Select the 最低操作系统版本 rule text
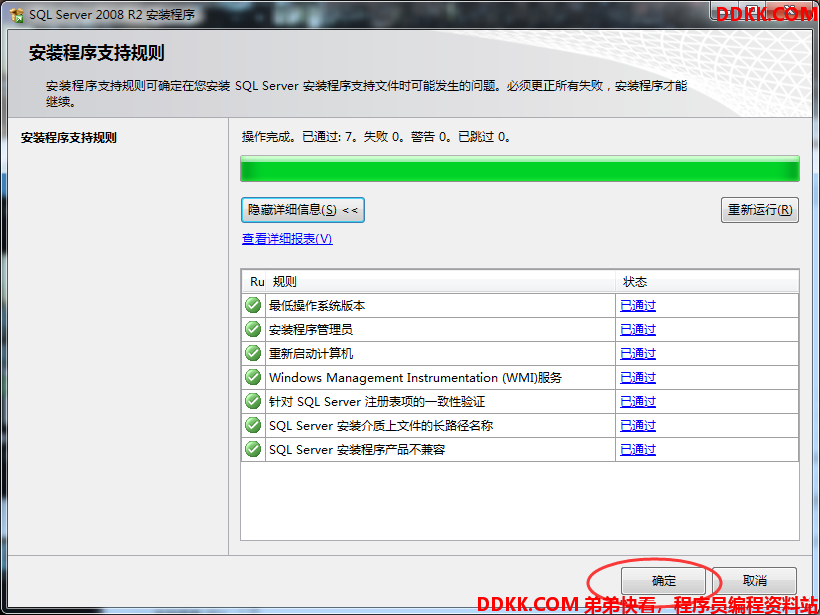This screenshot has height=615, width=820. [317, 305]
